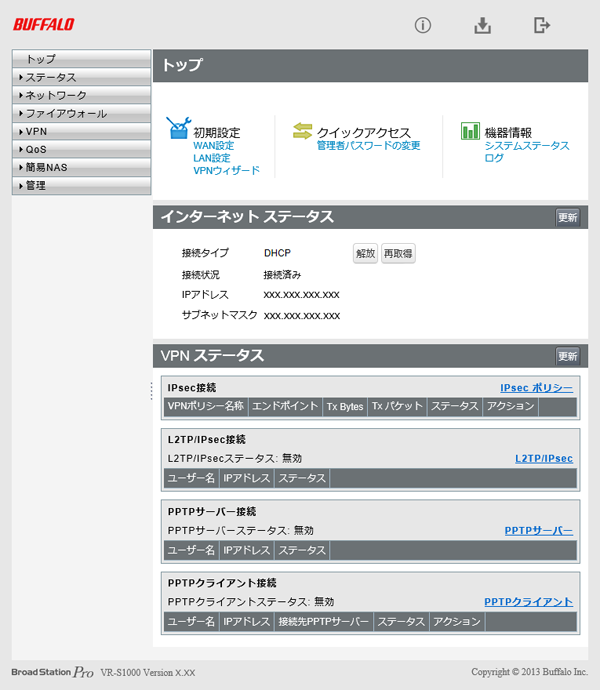The width and height of the screenshot is (600, 690).
Task: Open the PPTPサーバー link
Action: coord(539,530)
